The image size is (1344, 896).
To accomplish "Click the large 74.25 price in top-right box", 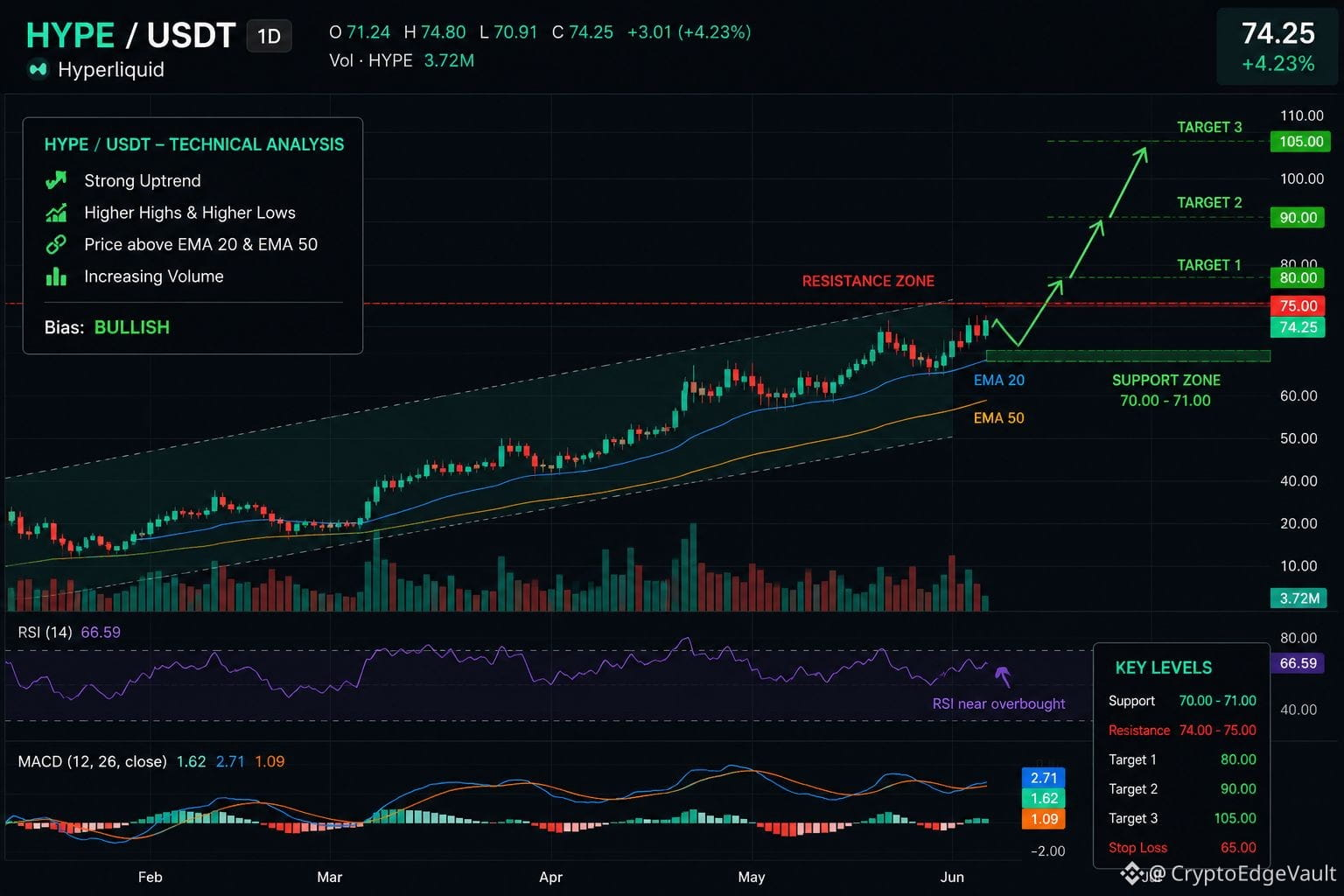I will coord(1278,33).
